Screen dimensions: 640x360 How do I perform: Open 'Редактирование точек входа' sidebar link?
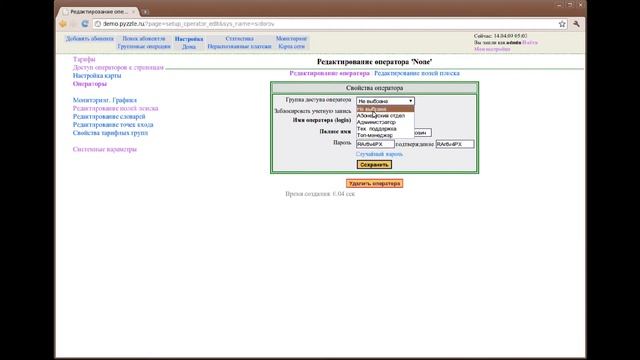click(113, 124)
